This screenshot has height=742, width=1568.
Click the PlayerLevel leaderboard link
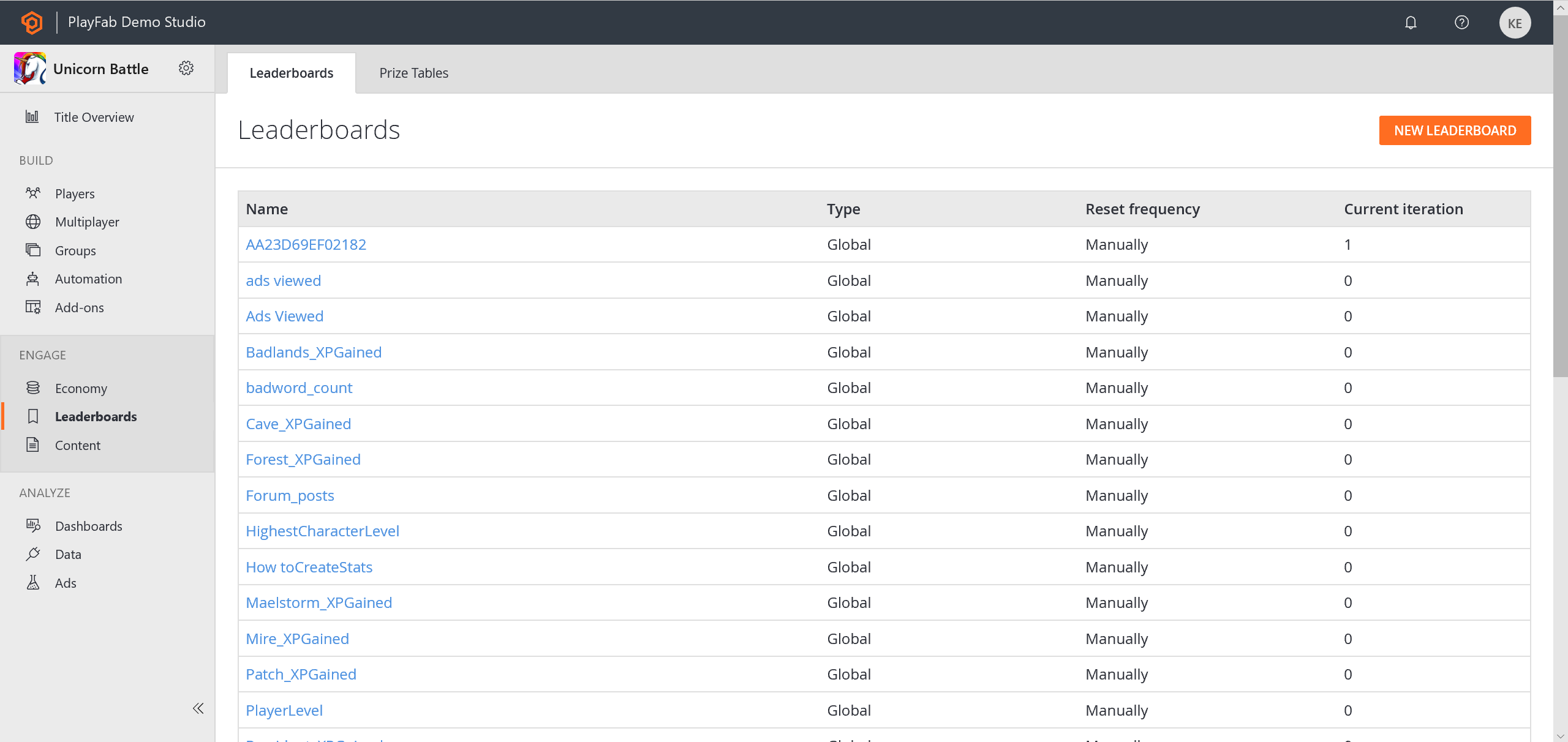tap(285, 710)
